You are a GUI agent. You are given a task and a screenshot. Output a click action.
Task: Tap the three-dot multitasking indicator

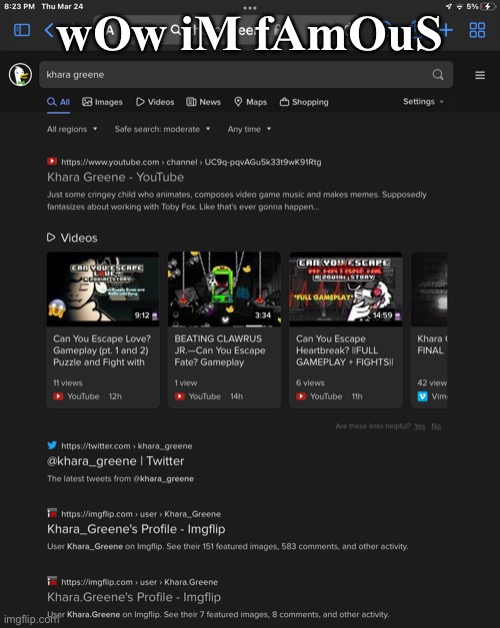click(x=250, y=8)
